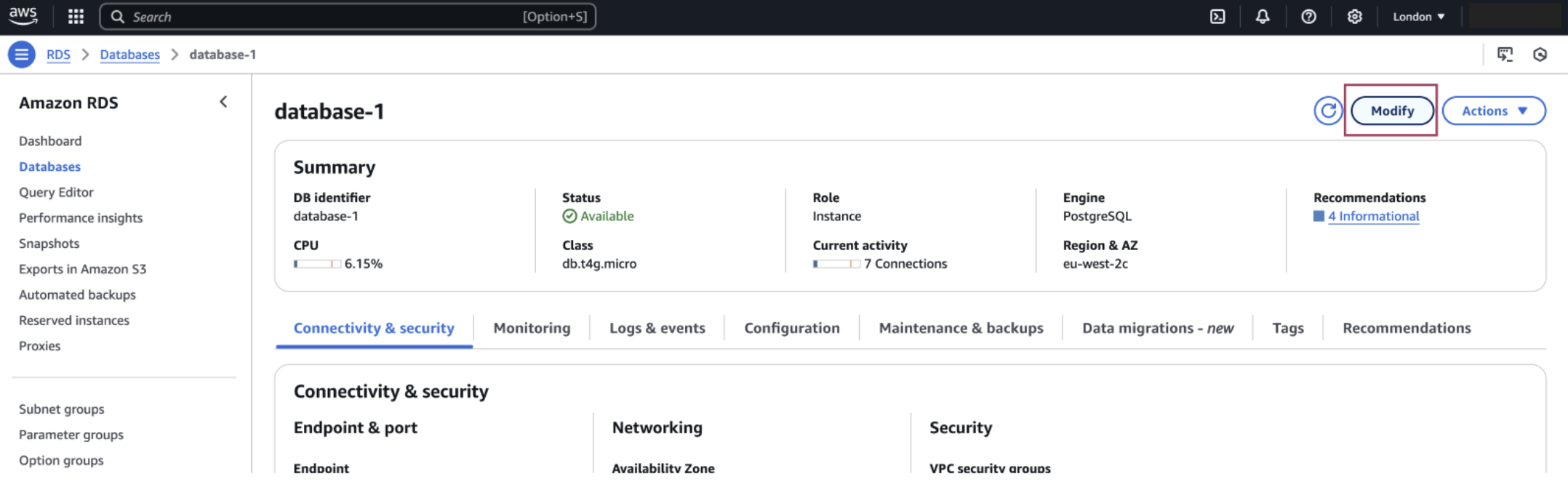The height and width of the screenshot is (490, 1568).
Task: Click the db.t4g.micro class value
Action: point(599,264)
